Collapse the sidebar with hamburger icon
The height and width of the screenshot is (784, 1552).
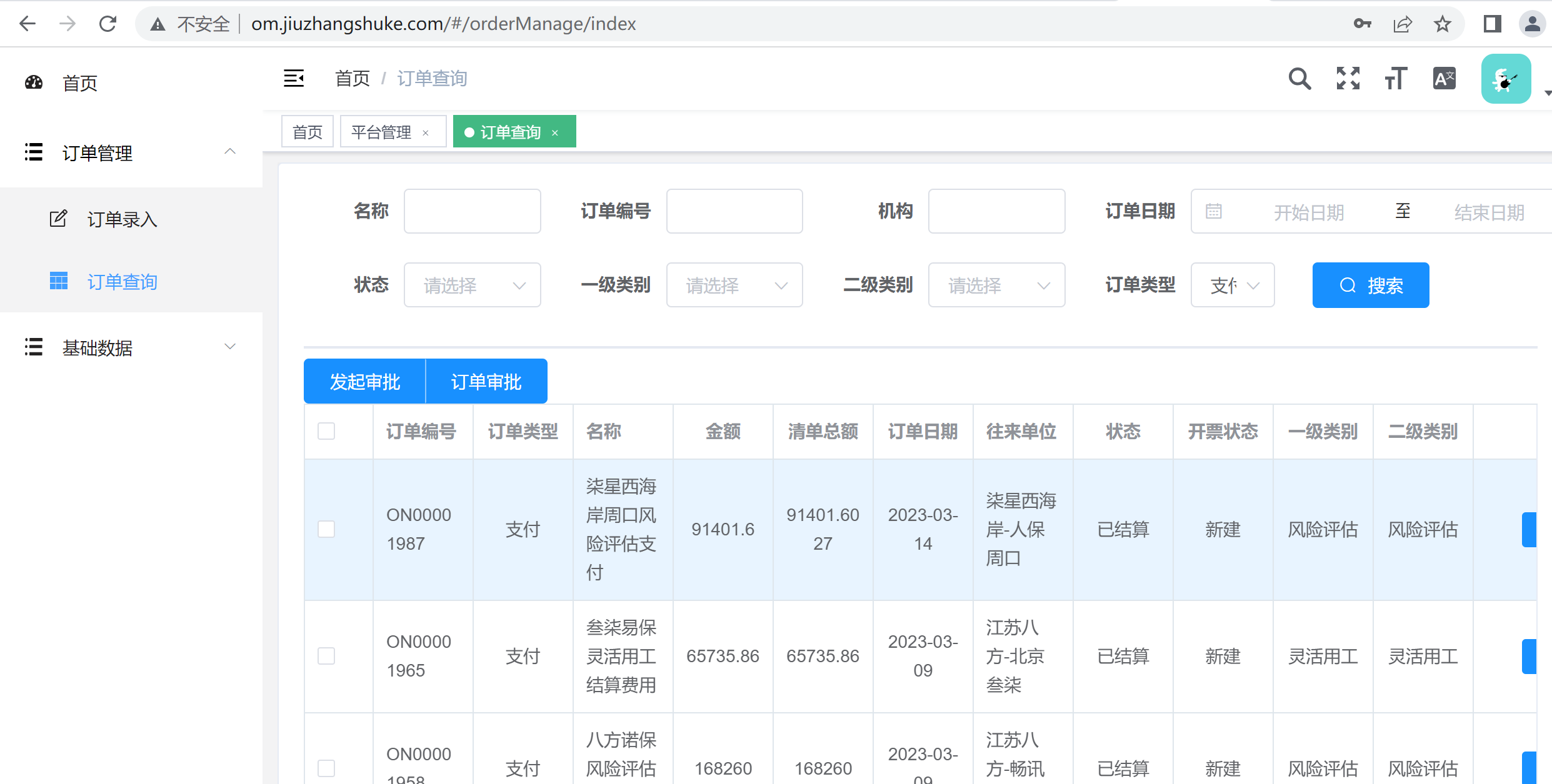click(294, 79)
